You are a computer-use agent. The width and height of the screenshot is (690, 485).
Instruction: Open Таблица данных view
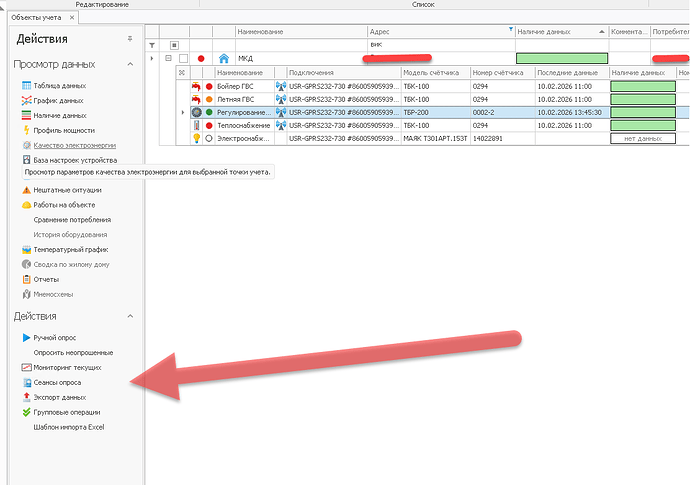[58, 86]
